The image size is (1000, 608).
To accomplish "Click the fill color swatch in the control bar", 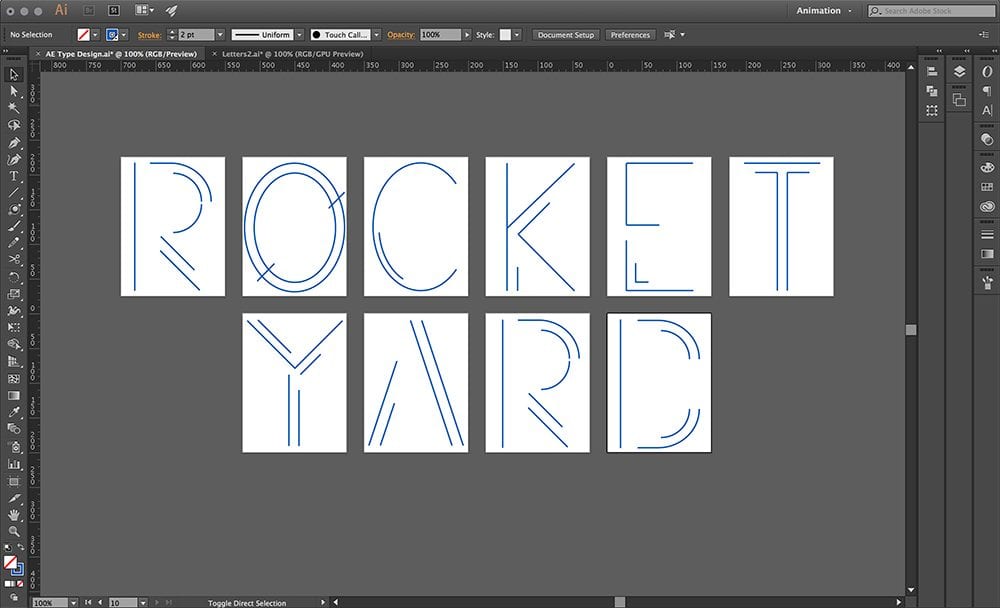I will [x=84, y=35].
